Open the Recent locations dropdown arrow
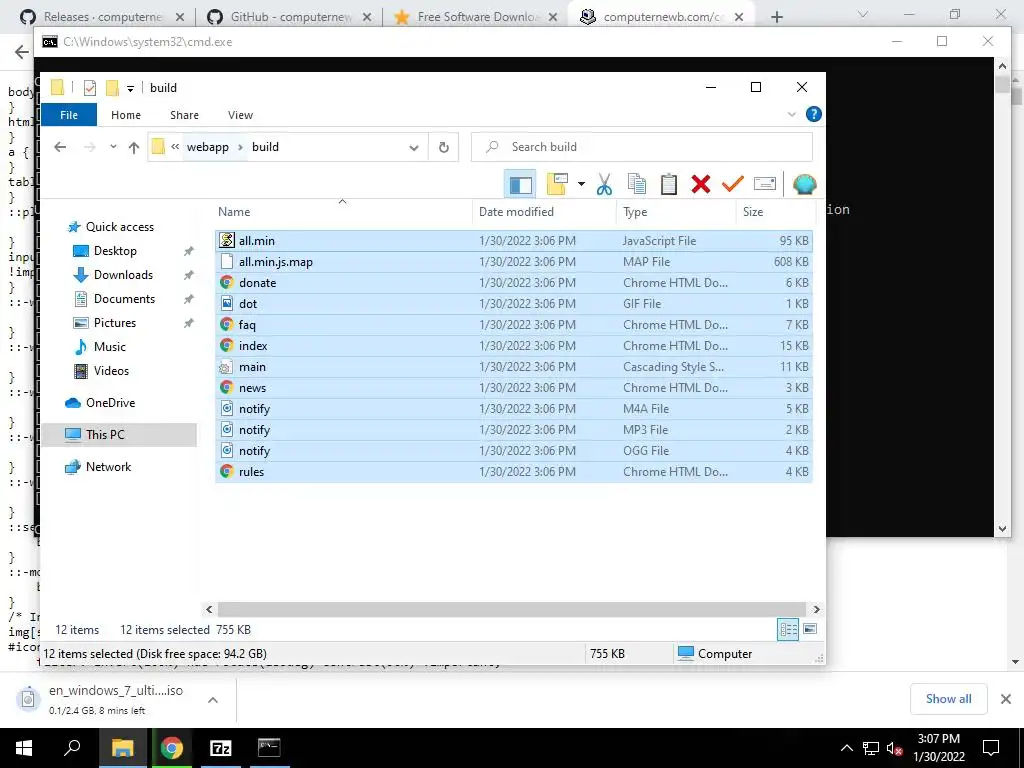 pyautogui.click(x=113, y=147)
